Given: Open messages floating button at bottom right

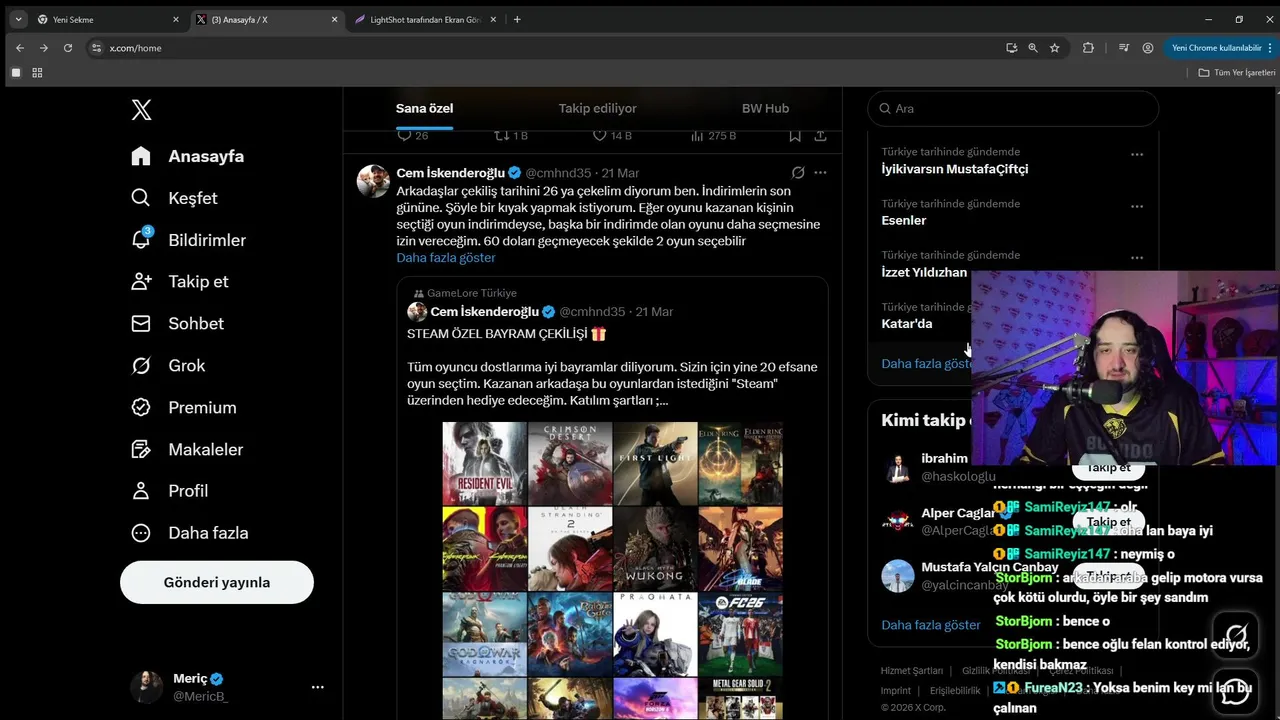Looking at the screenshot, I should pos(1236,690).
